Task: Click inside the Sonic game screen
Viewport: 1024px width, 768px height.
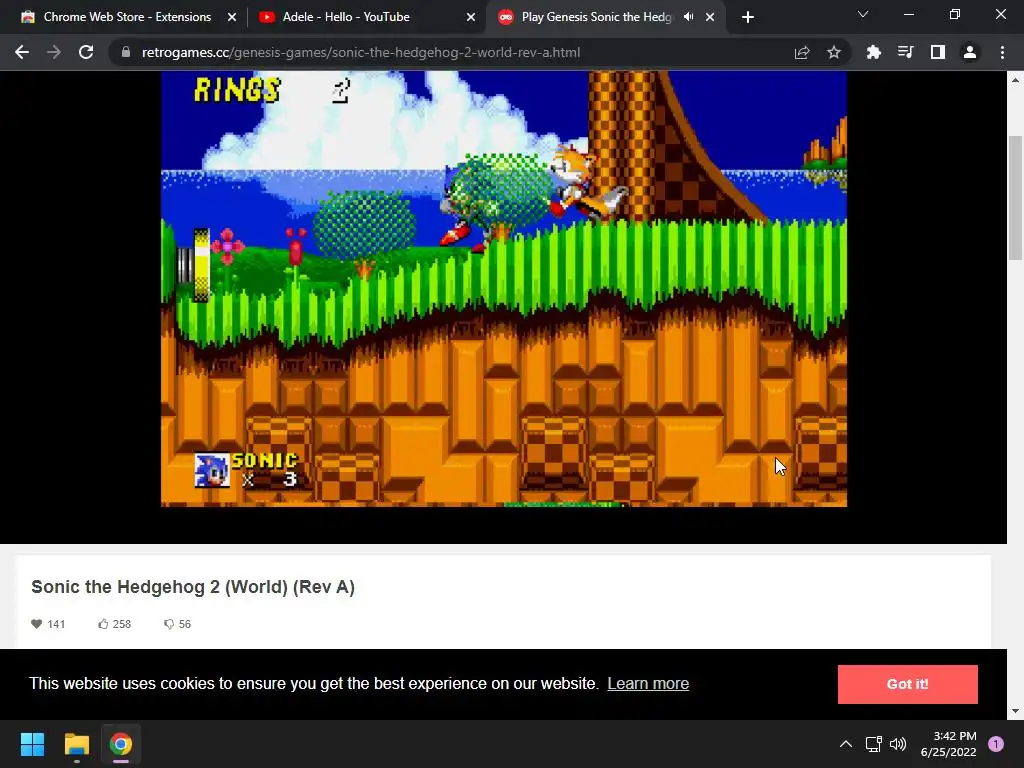Action: coord(504,289)
